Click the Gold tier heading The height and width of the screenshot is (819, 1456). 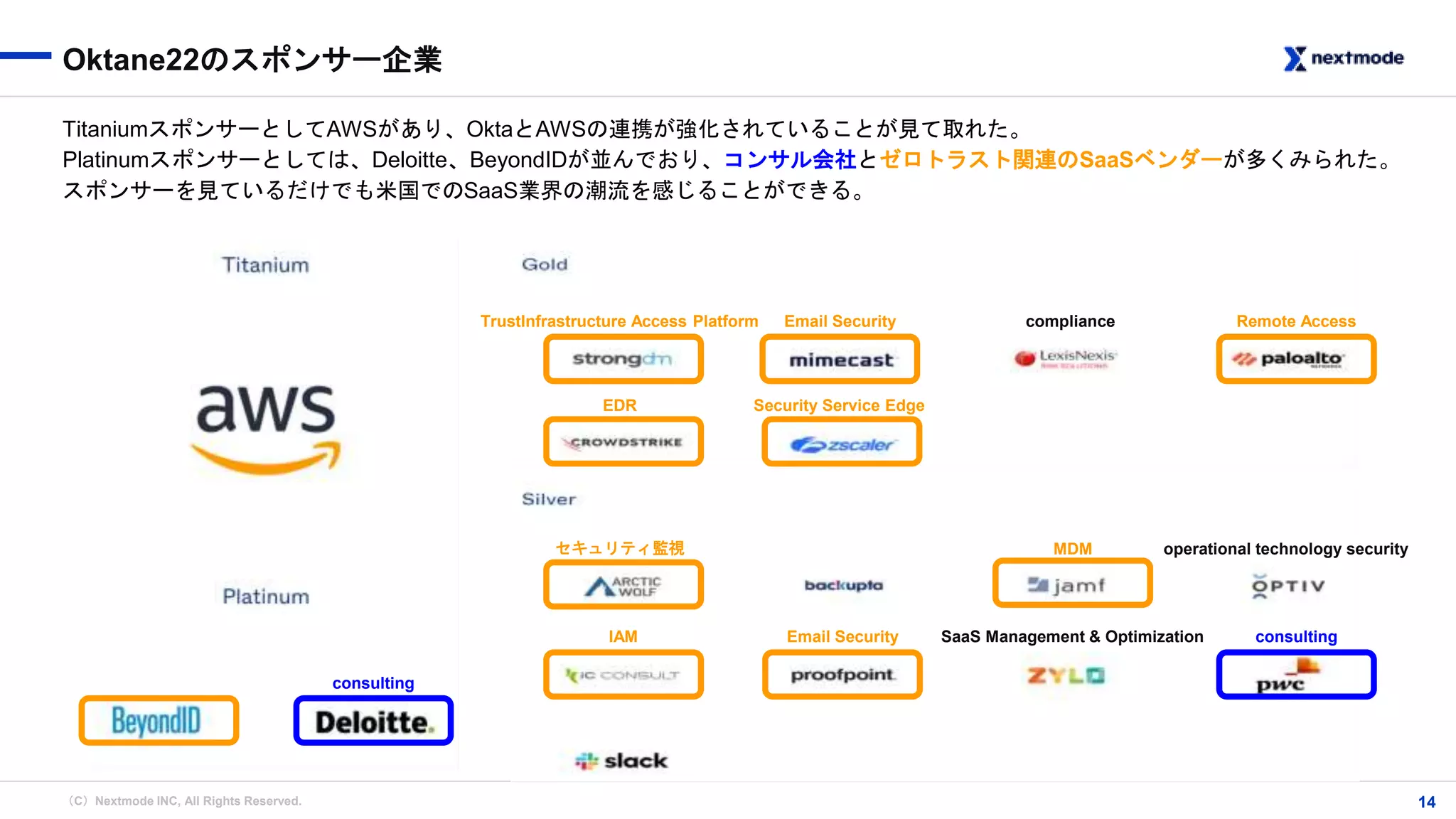[545, 264]
